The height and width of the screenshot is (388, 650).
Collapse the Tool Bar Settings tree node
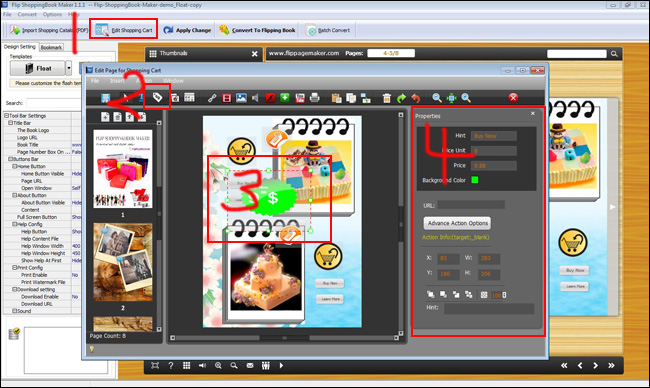[6, 116]
